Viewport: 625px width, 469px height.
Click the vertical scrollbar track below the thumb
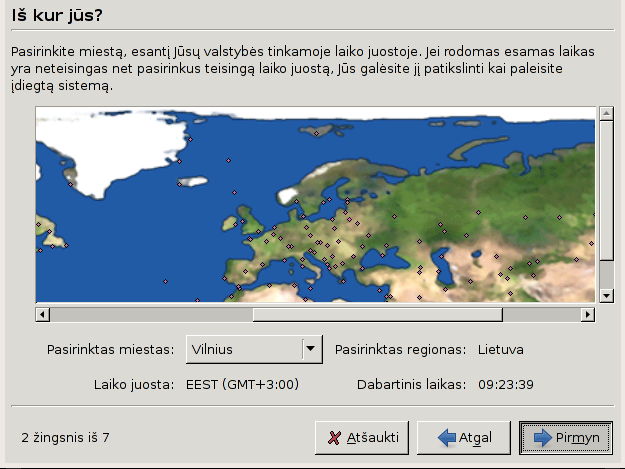605,274
